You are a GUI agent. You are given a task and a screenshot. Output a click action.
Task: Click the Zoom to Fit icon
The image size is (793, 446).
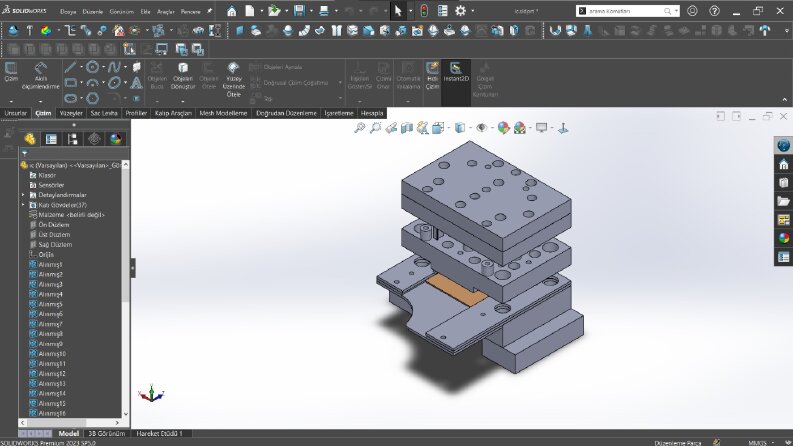pyautogui.click(x=360, y=128)
